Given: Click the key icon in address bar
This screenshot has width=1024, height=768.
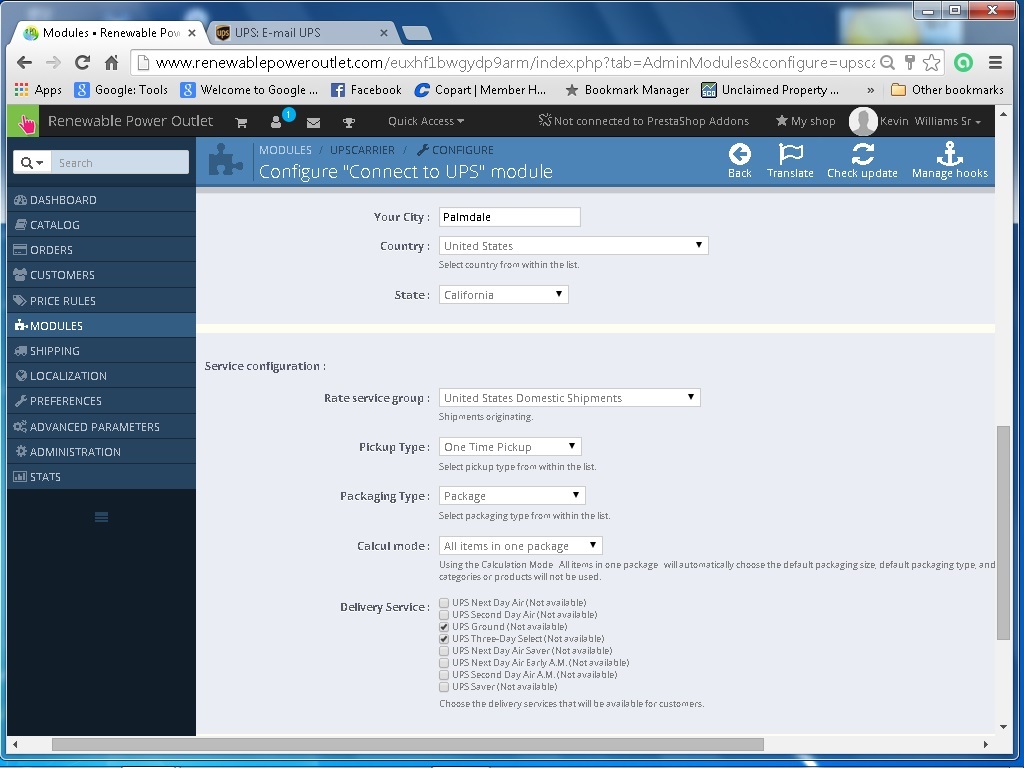Looking at the screenshot, I should (910, 63).
